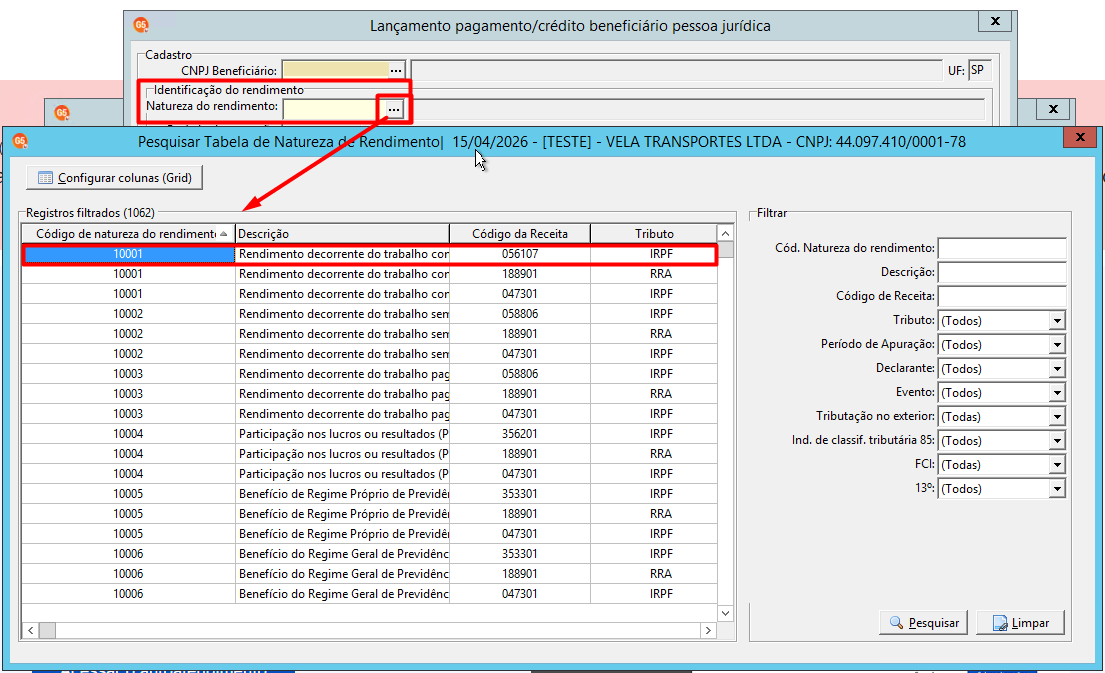Open the FCI dropdown

point(1057,464)
